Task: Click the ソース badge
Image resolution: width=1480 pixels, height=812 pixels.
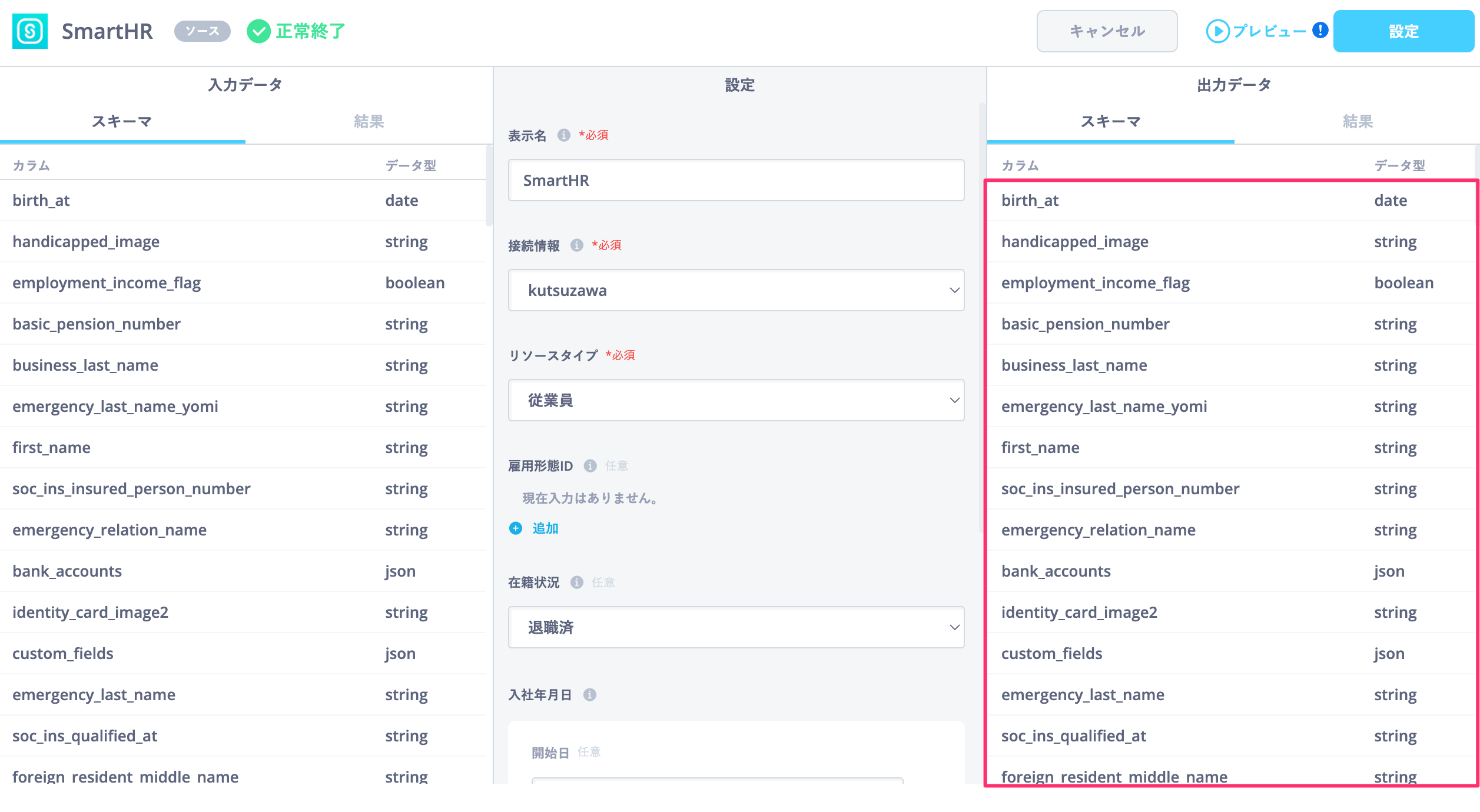Action: click(x=203, y=31)
